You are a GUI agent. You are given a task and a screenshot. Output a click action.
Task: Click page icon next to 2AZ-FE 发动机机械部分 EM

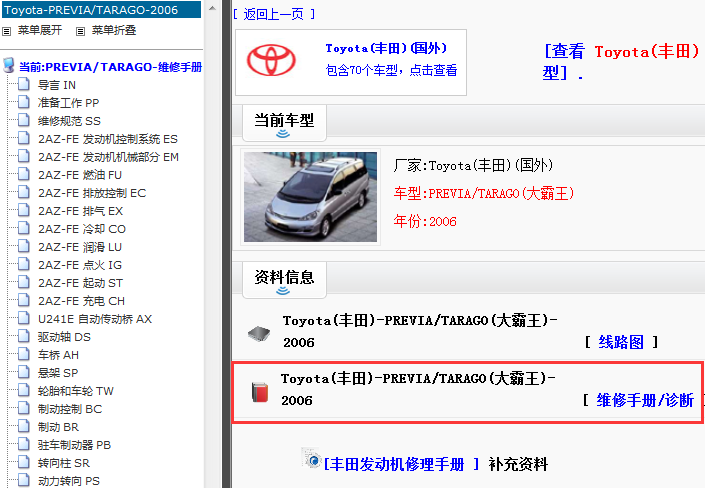24,156
